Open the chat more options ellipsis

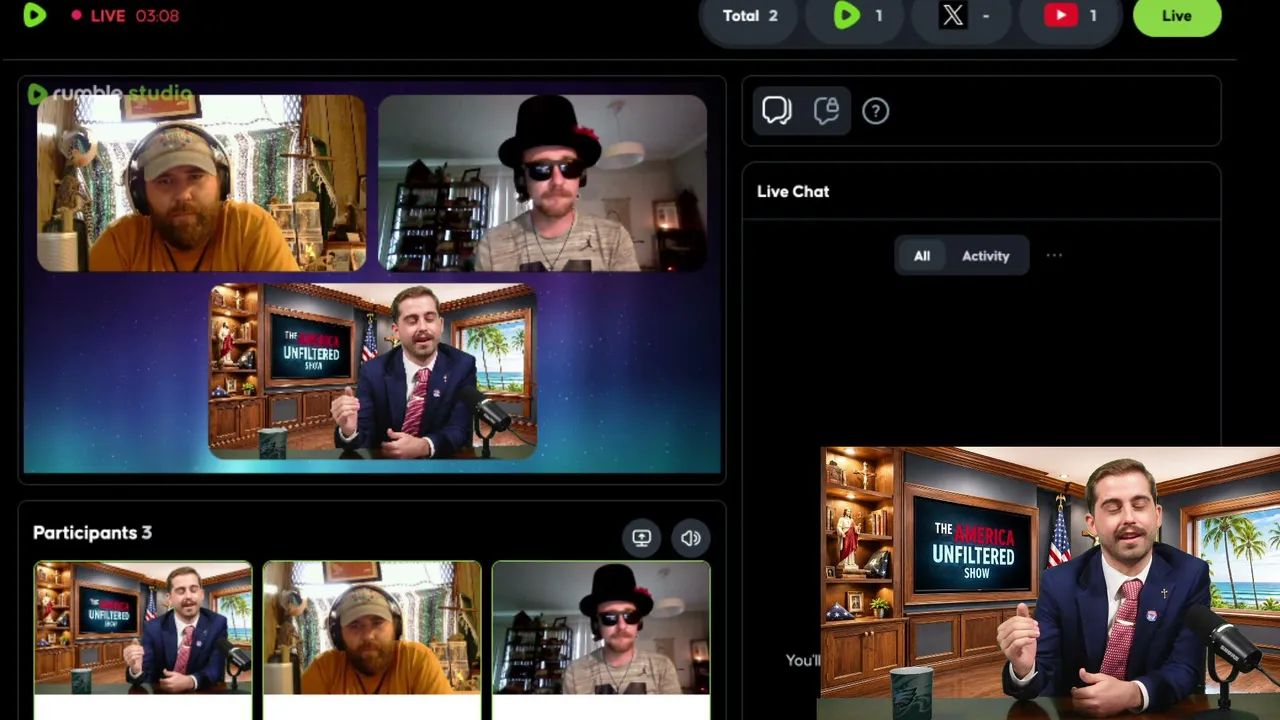pyautogui.click(x=1054, y=256)
